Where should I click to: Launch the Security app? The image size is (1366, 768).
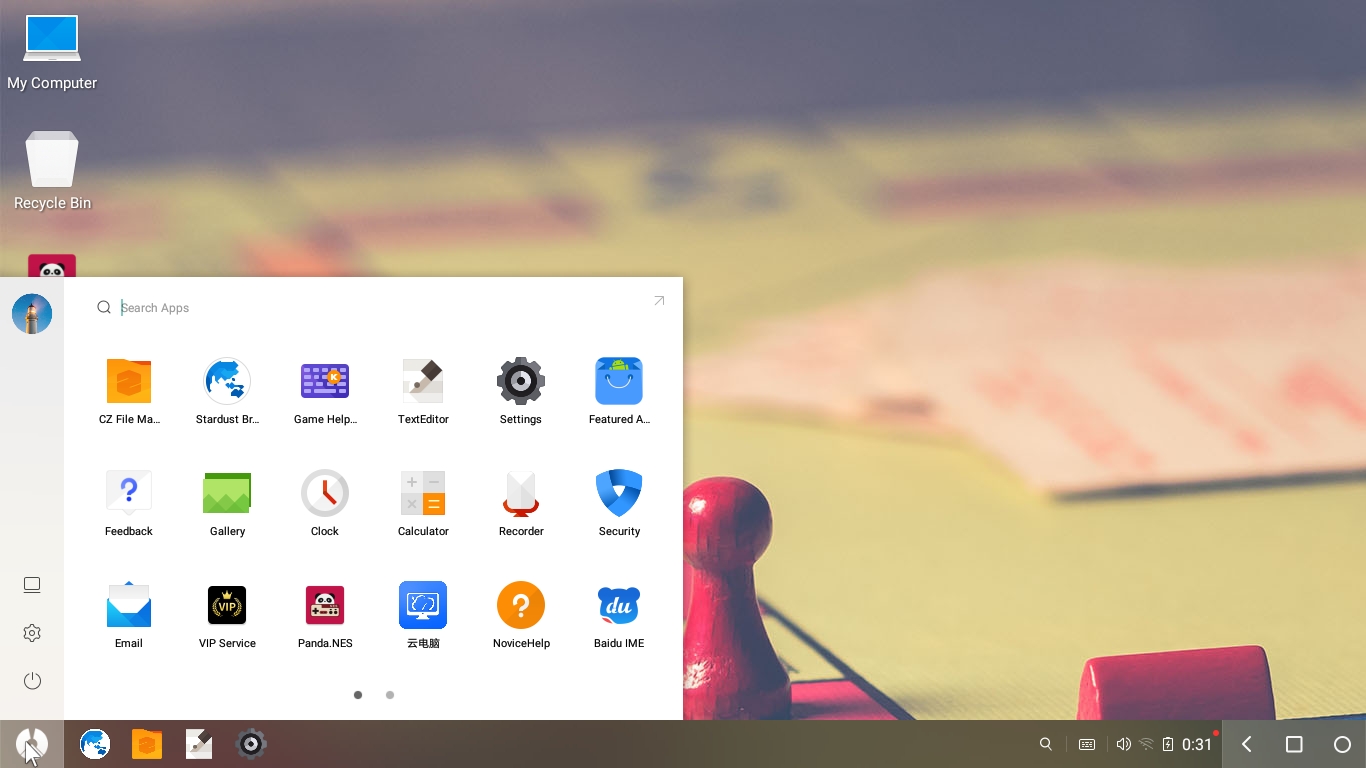(619, 493)
